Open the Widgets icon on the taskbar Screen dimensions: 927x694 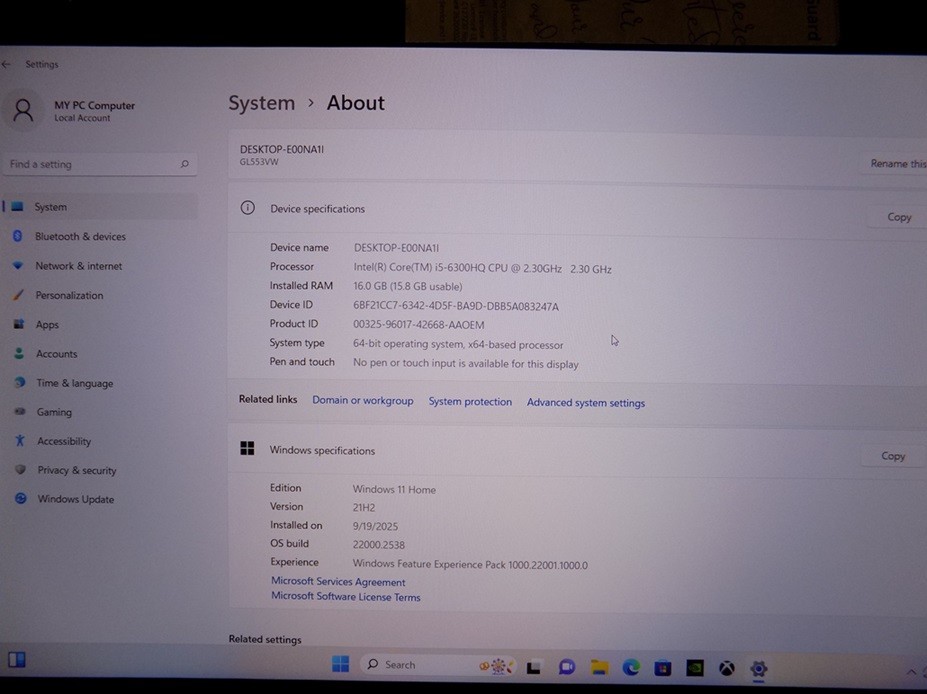[17, 660]
